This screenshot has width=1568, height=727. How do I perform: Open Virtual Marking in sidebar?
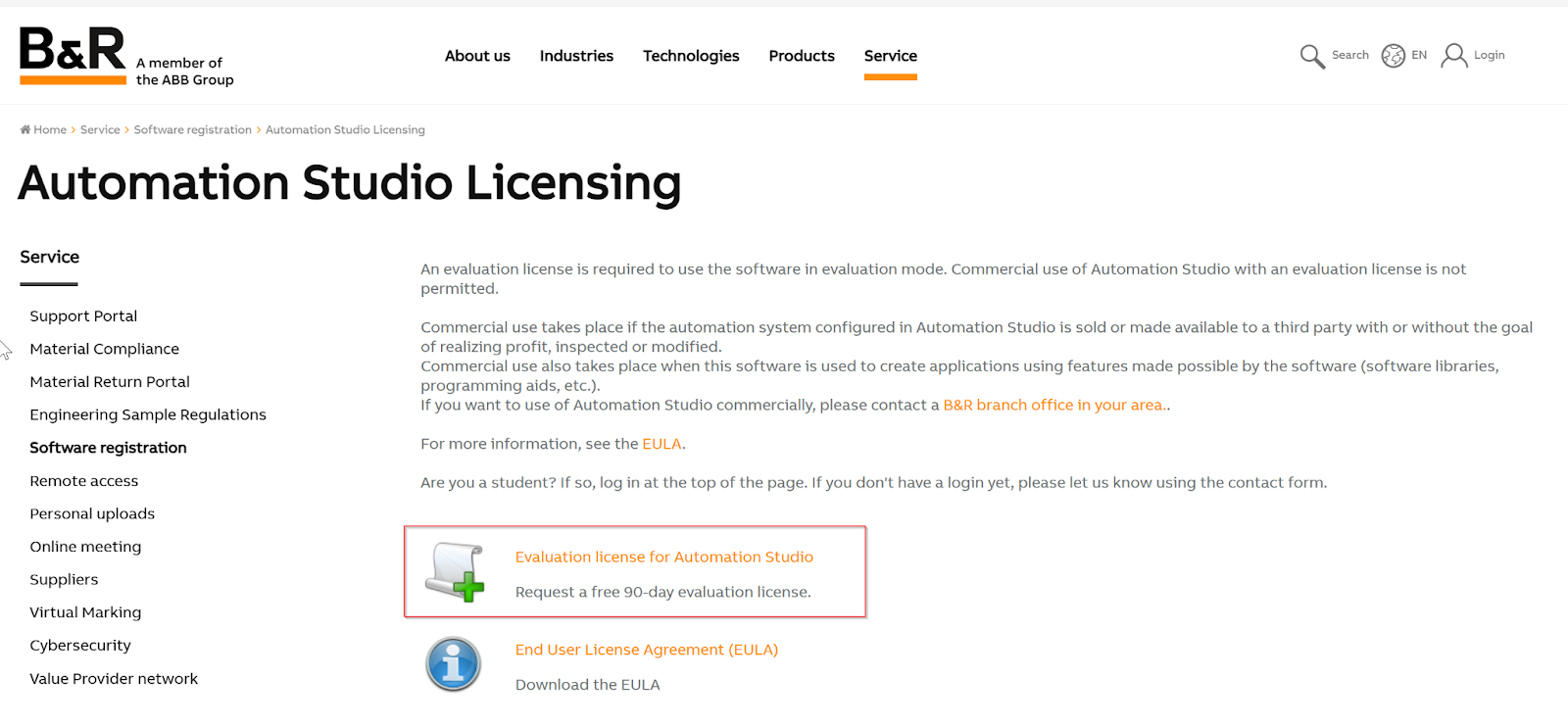click(85, 612)
